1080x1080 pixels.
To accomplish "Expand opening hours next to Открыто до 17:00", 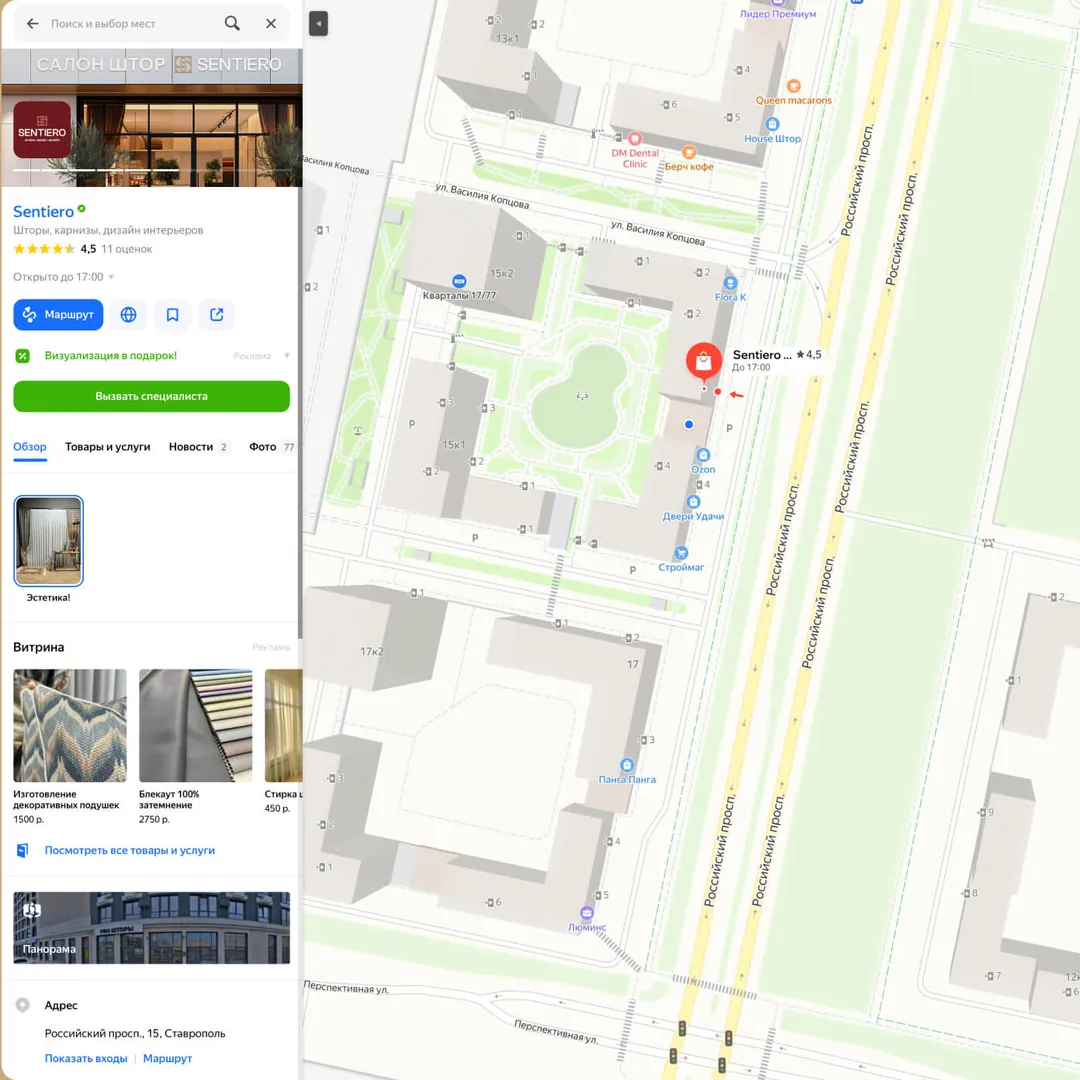I will 112,278.
